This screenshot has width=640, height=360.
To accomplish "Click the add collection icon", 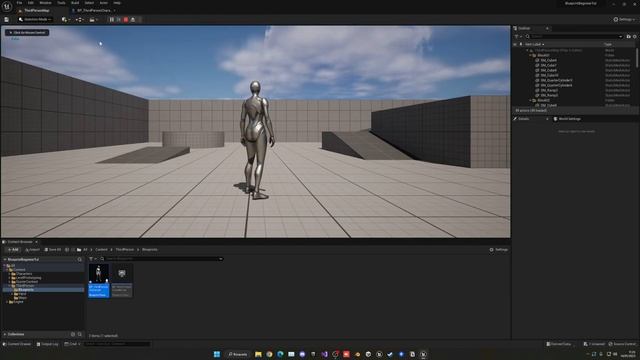I will click(73, 334).
